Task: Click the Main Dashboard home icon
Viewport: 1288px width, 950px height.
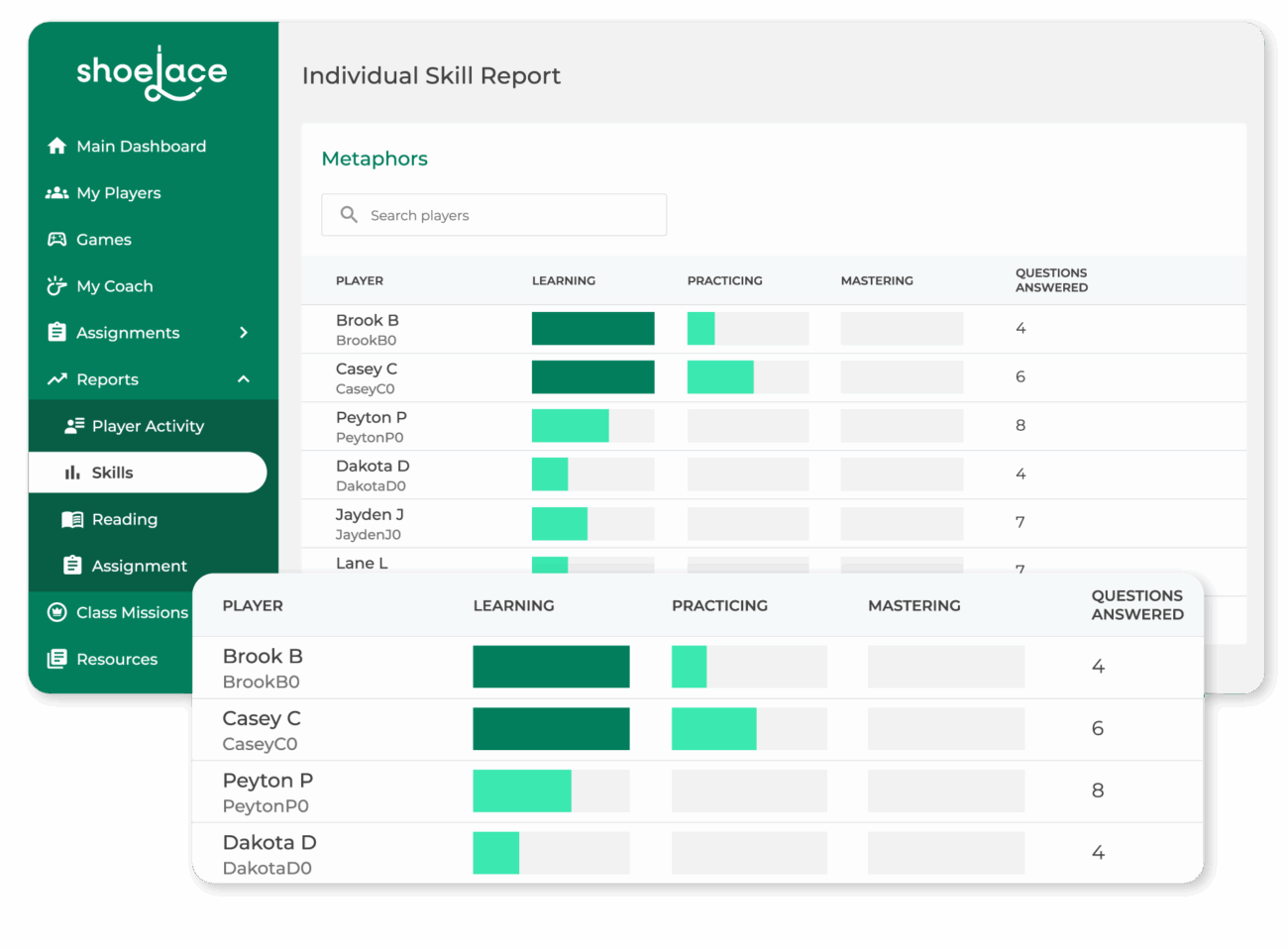Action: point(56,147)
